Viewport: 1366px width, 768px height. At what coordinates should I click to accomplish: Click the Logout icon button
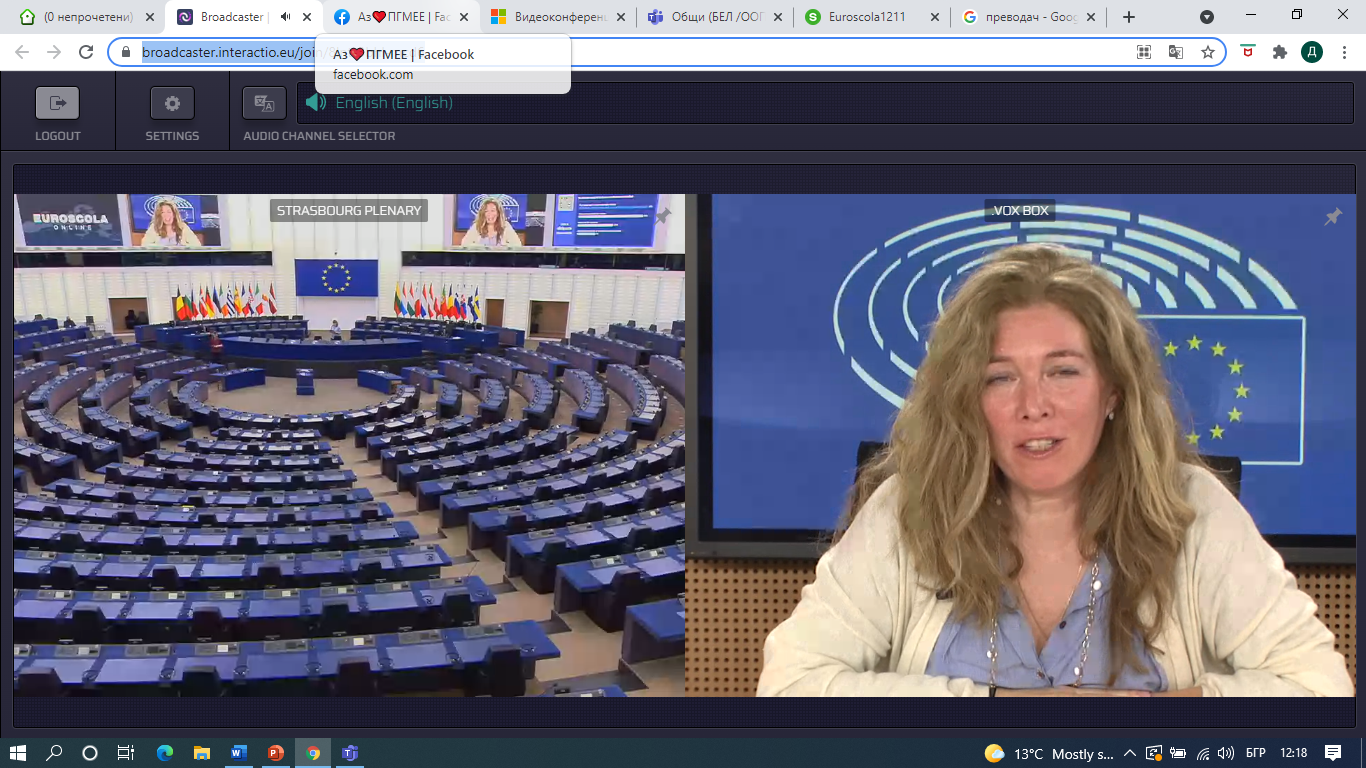(x=57, y=103)
